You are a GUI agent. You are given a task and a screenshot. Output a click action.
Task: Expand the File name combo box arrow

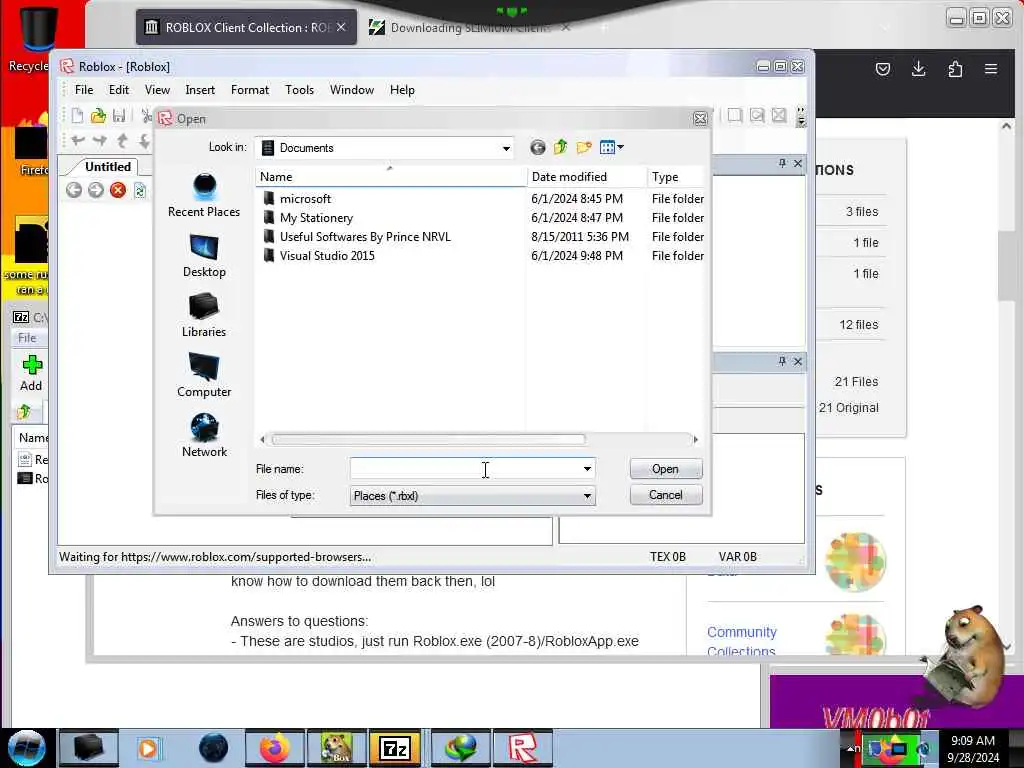(x=587, y=469)
